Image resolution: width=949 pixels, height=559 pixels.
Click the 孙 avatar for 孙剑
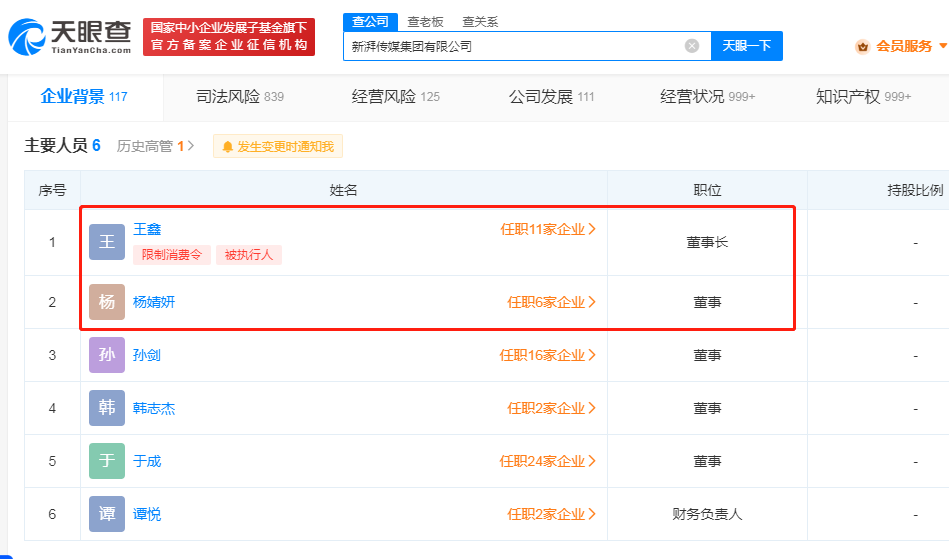click(107, 355)
